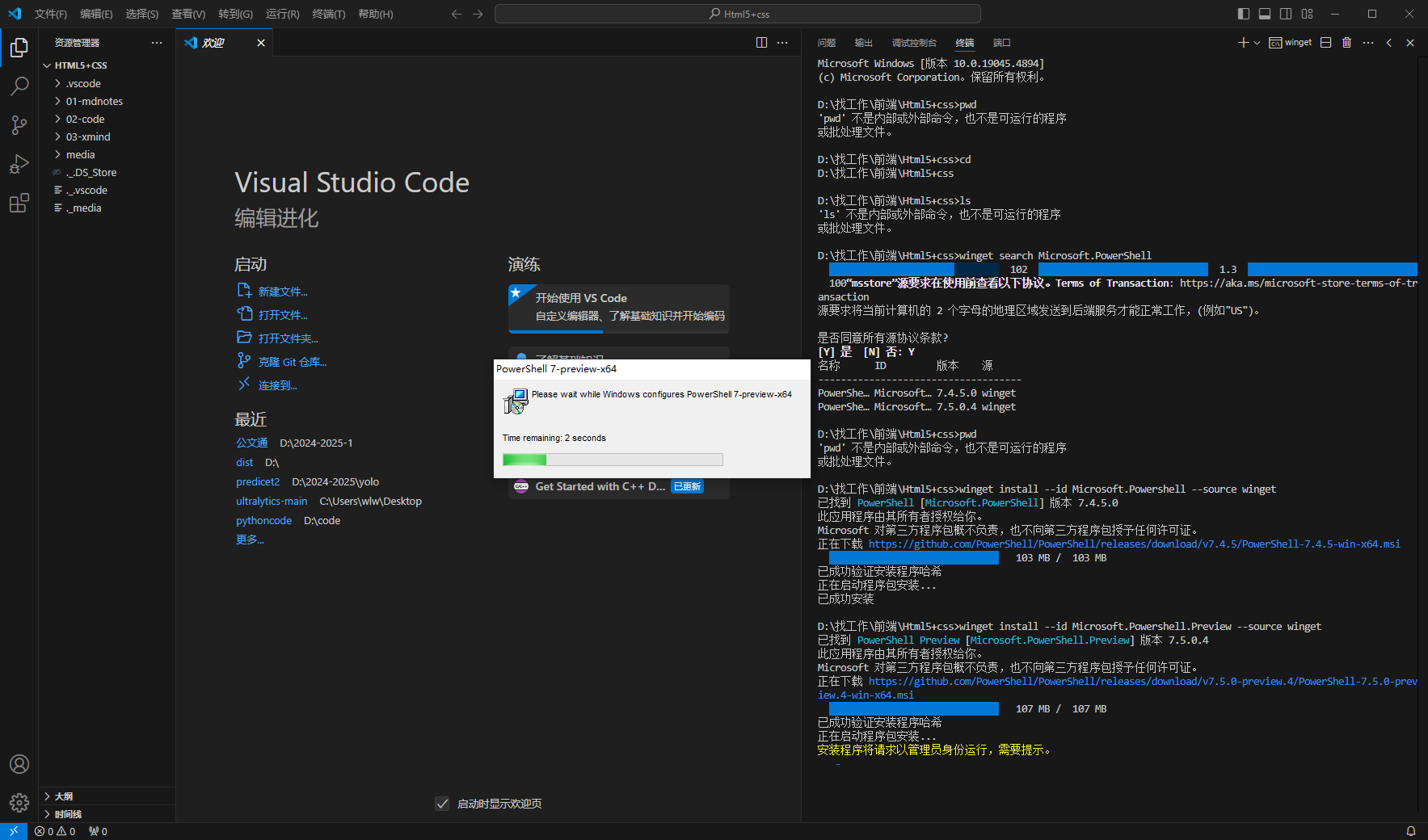Viewport: 1428px width, 840px height.
Task: Split the terminal pane
Action: point(1325,43)
